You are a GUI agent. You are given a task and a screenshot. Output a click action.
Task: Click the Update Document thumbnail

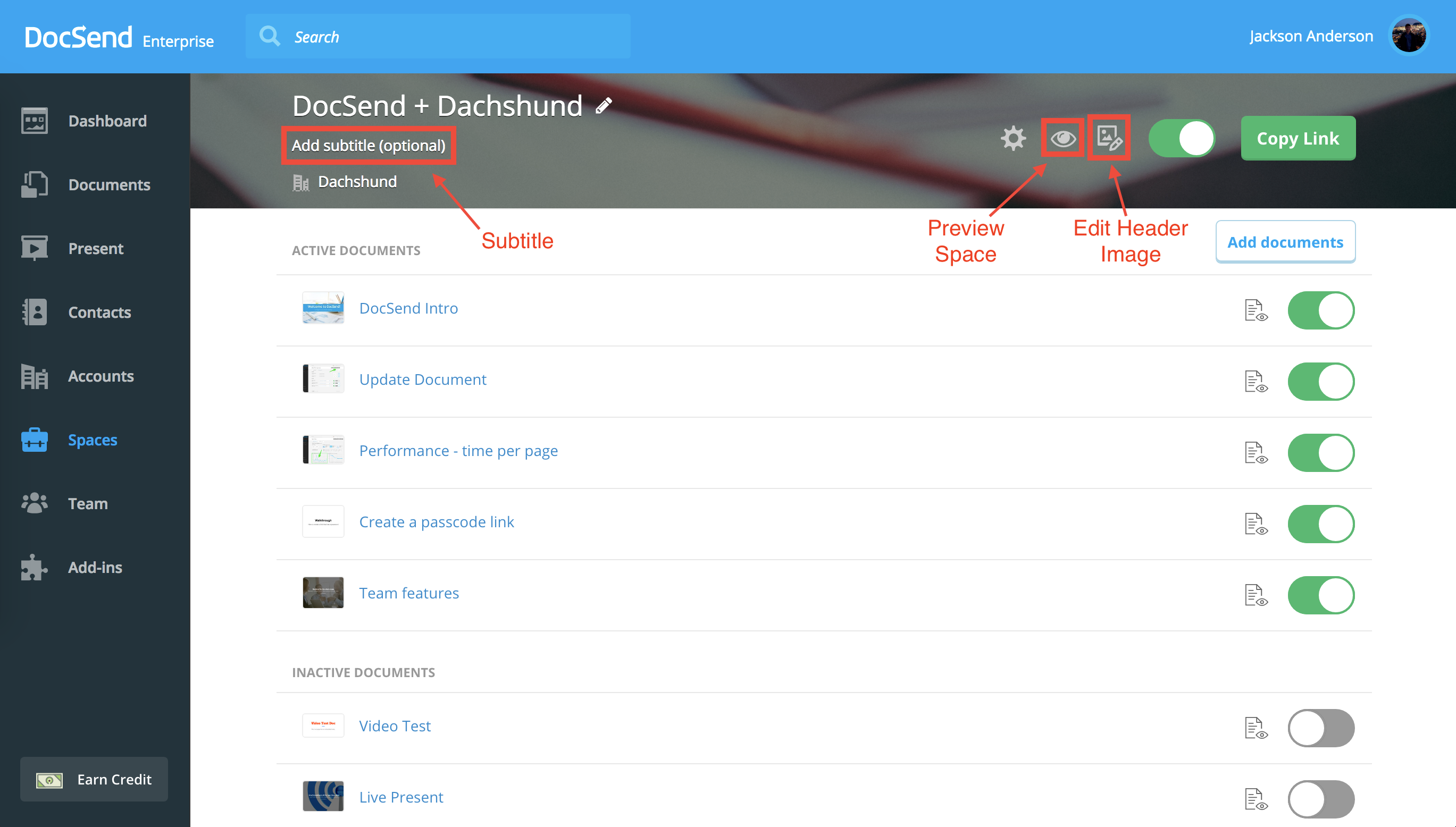point(323,379)
